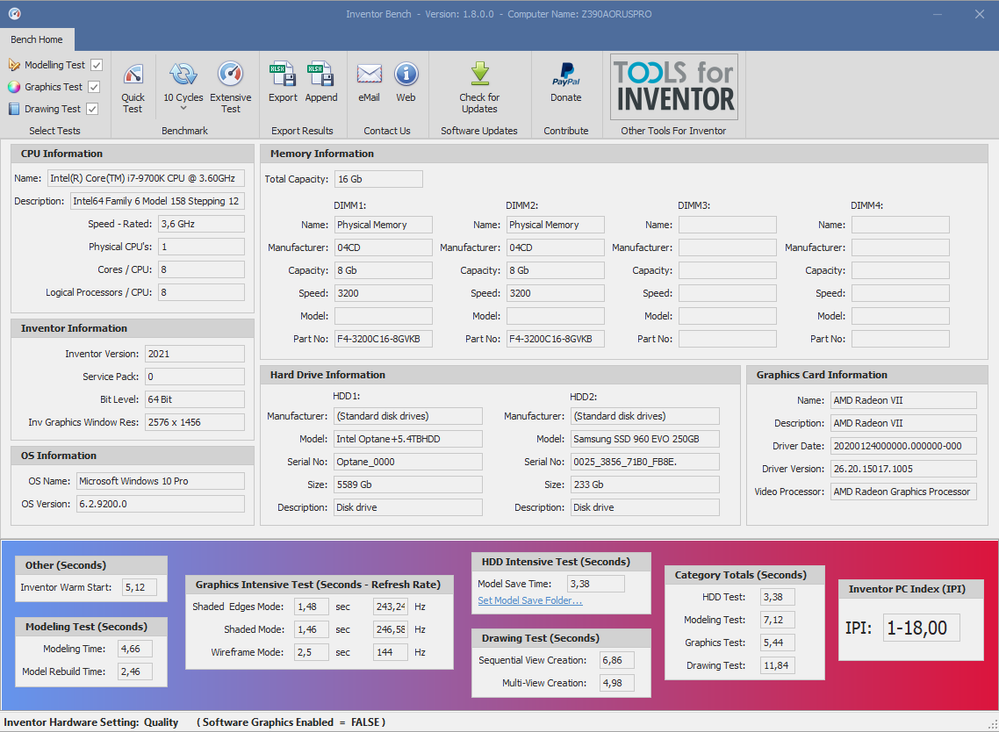Select the Multi-View Creation value

(x=617, y=683)
